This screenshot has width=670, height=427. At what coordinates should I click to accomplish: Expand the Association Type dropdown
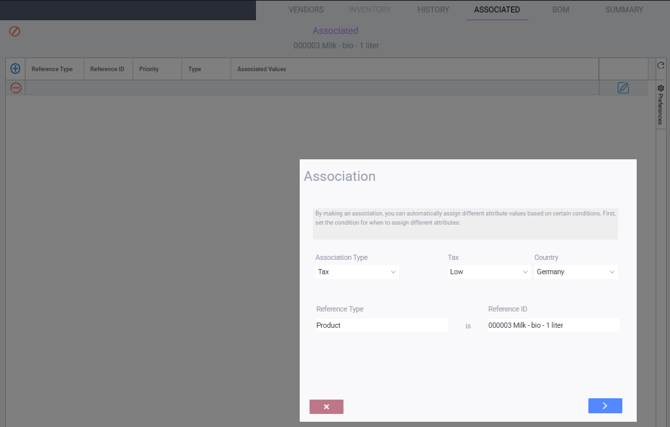[x=357, y=272]
